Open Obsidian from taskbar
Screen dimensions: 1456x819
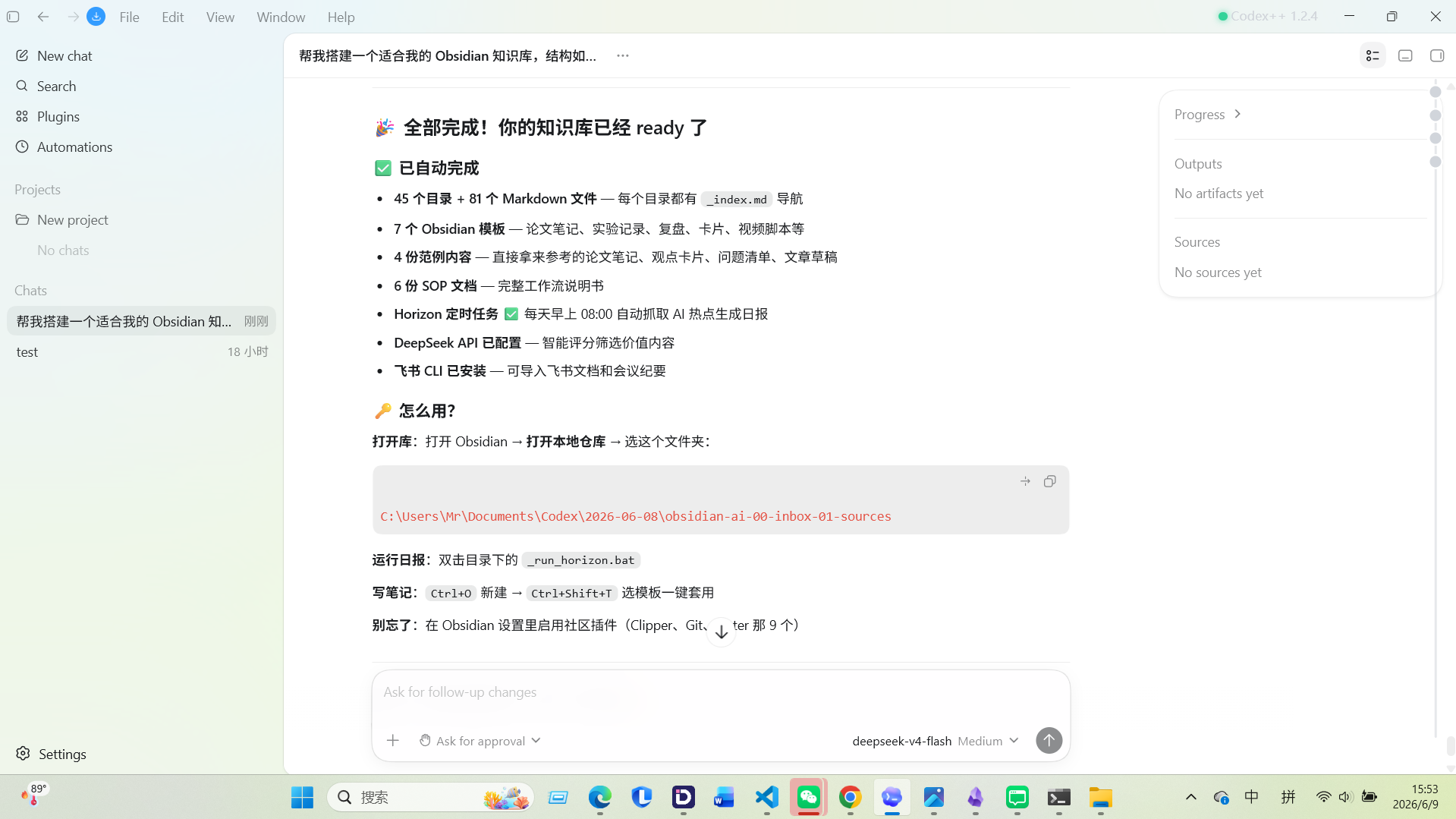pyautogui.click(x=975, y=797)
